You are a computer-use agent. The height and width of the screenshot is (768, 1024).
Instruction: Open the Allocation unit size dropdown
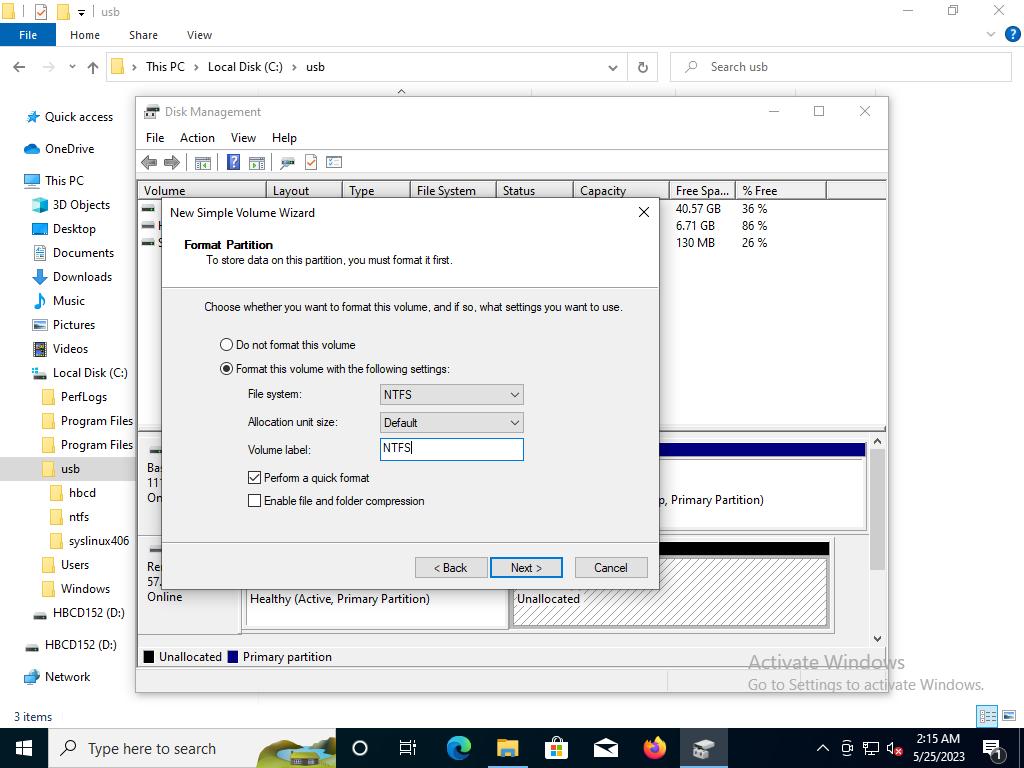451,423
